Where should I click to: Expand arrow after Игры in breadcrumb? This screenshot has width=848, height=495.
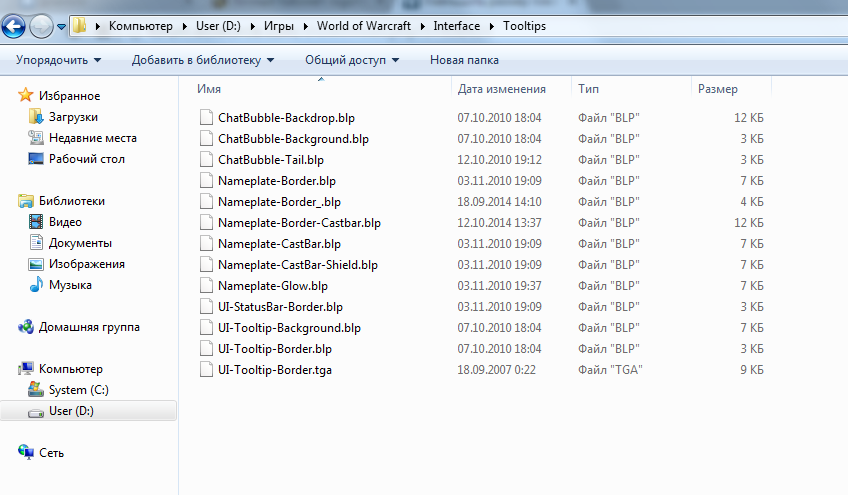point(306,26)
